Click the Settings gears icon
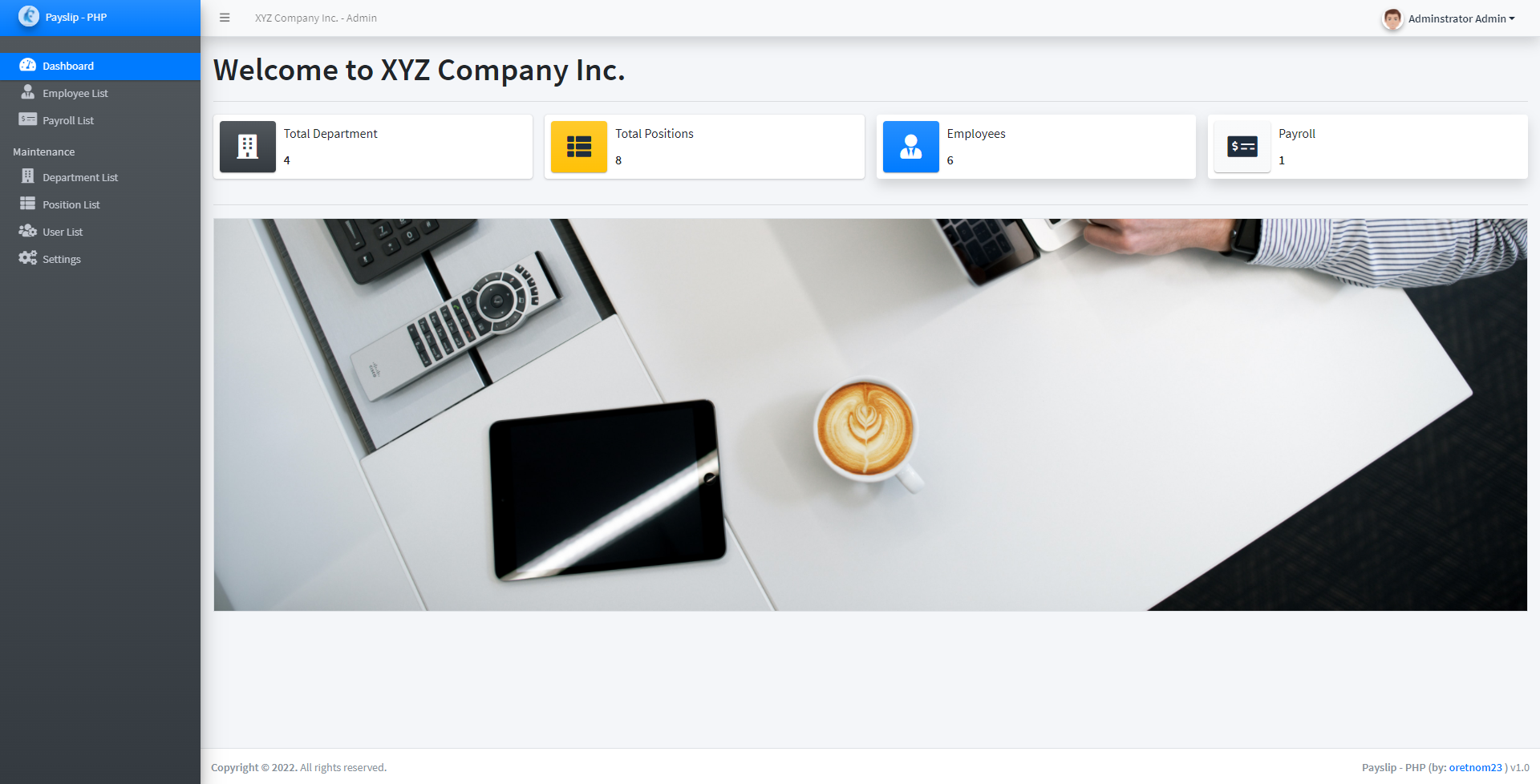The image size is (1540, 784). point(28,258)
